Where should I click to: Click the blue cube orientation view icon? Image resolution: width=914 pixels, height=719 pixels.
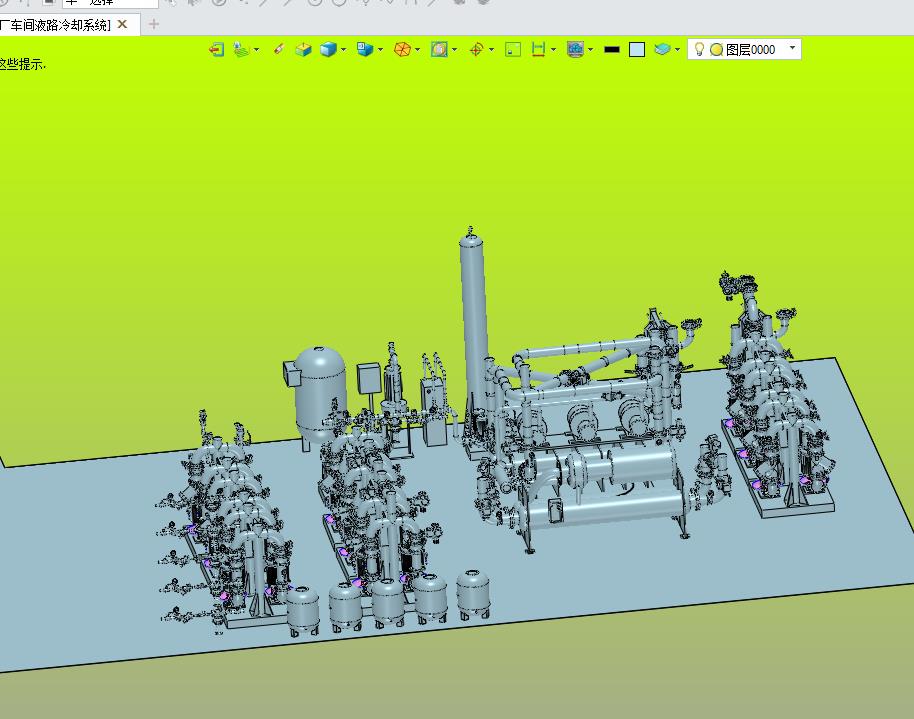coord(365,50)
